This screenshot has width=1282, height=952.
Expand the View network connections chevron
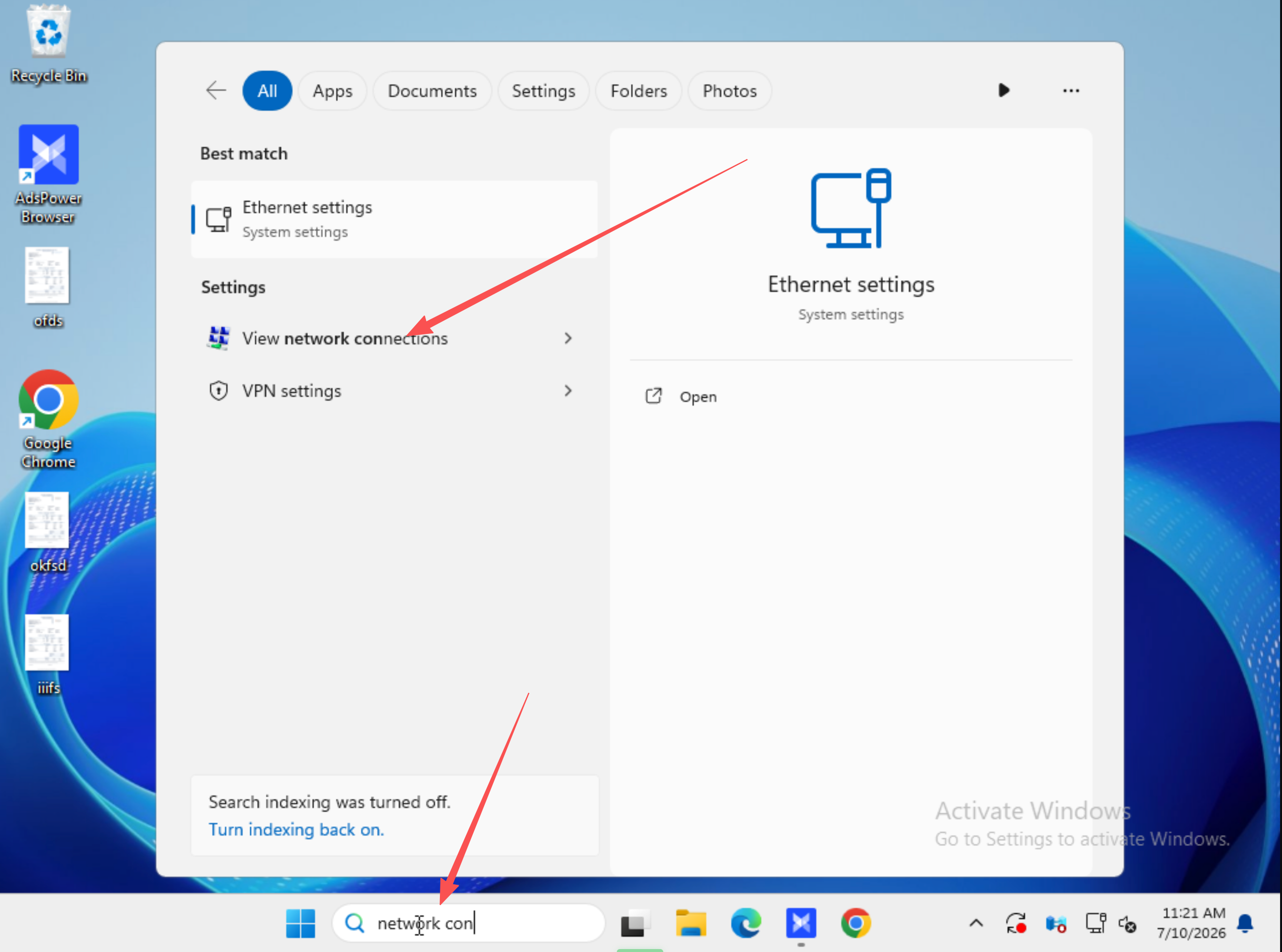pyautogui.click(x=568, y=338)
